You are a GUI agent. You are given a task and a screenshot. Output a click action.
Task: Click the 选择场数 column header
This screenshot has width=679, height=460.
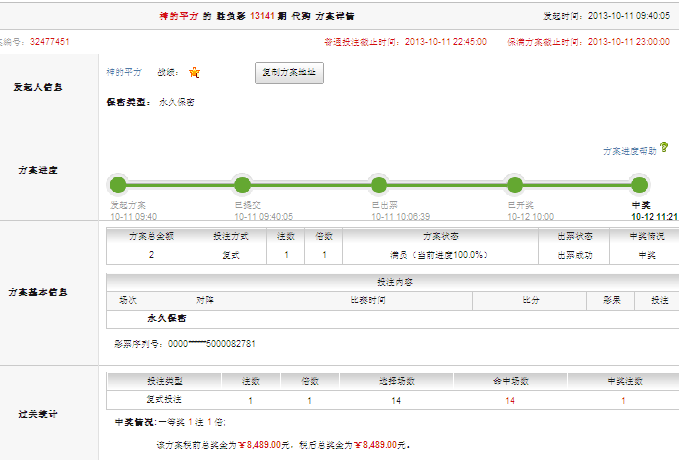396,382
